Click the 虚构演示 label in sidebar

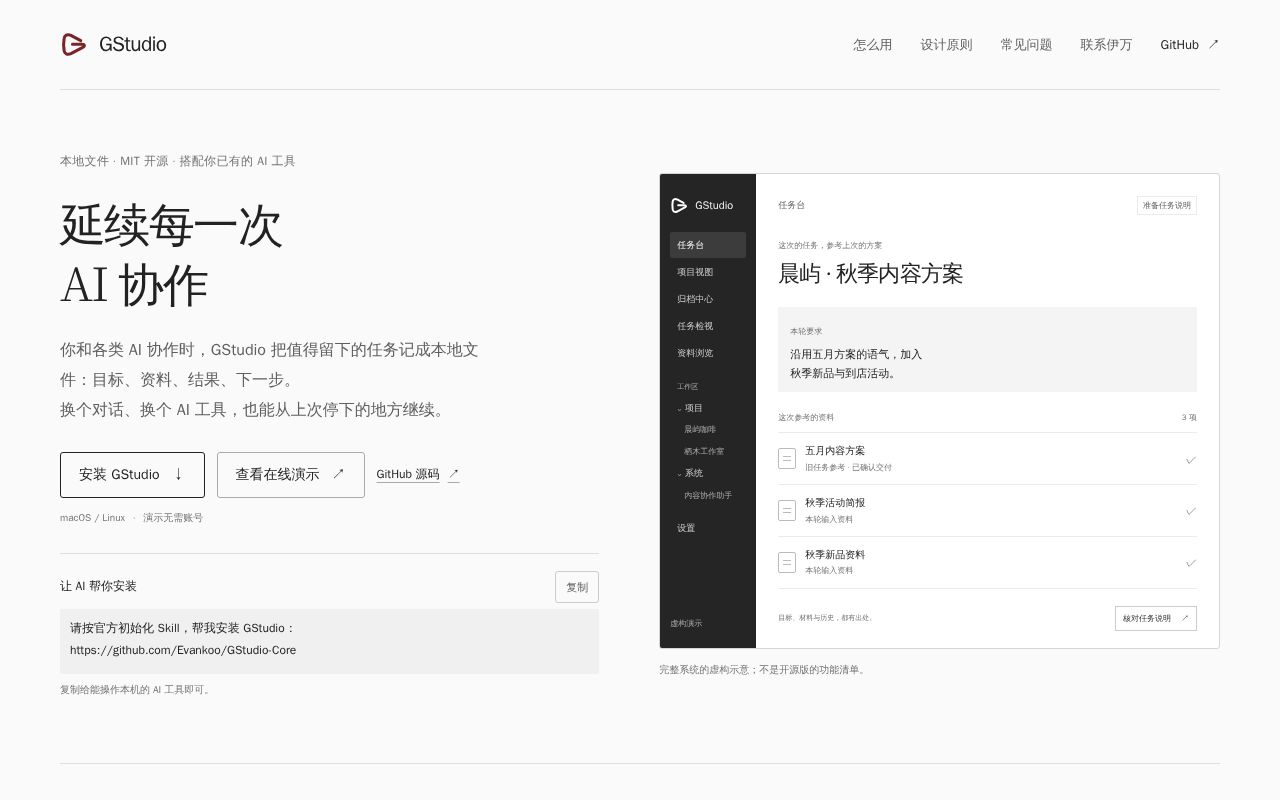pyautogui.click(x=686, y=623)
